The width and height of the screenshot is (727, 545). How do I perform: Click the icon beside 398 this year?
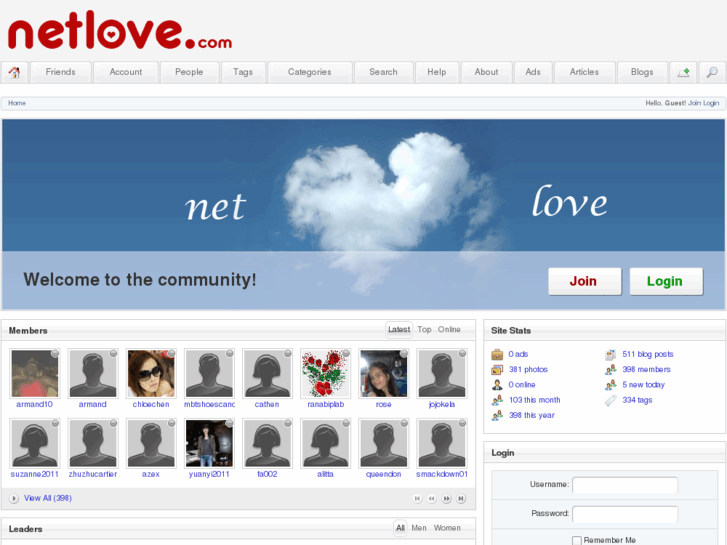click(497, 416)
